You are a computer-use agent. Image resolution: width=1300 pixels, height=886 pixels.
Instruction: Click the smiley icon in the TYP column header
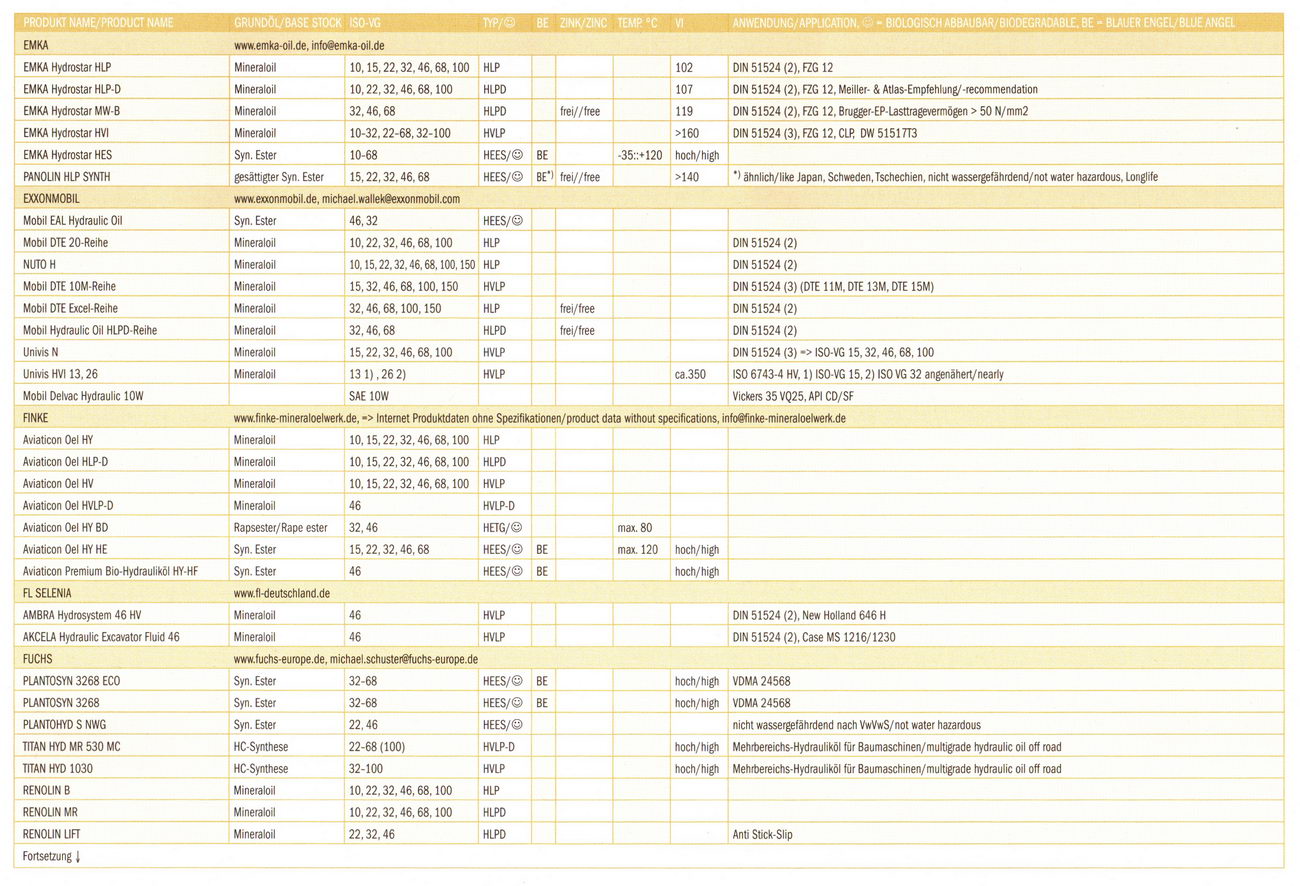tap(509, 22)
